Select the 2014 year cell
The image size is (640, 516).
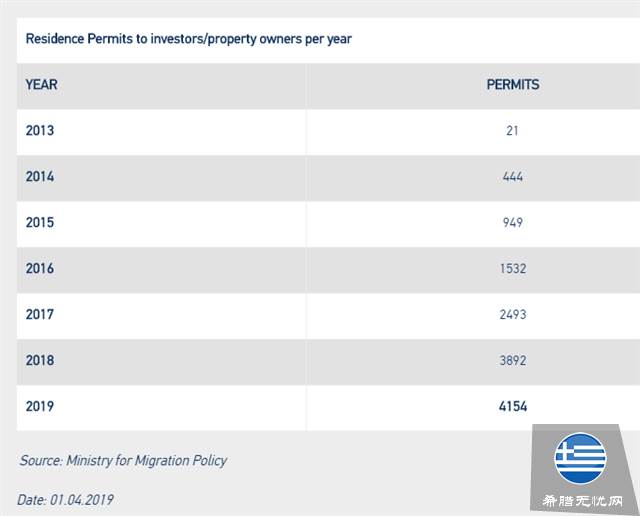coord(40,177)
